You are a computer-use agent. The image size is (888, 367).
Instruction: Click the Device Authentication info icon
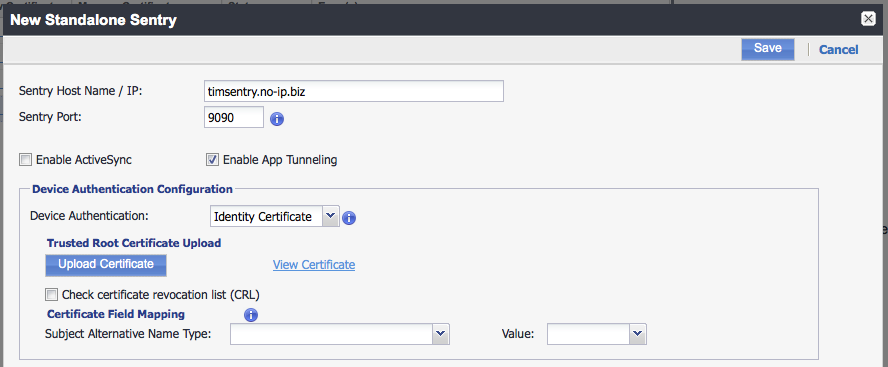(x=349, y=217)
